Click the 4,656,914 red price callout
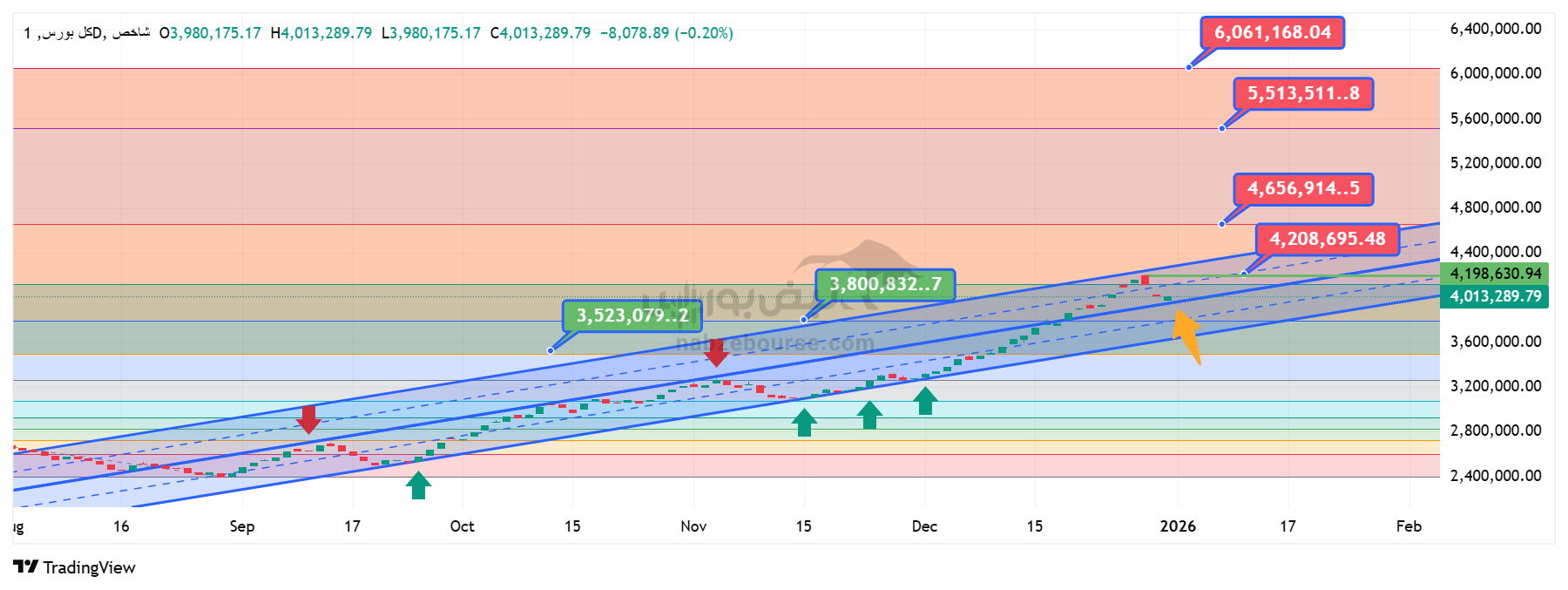 (x=1303, y=189)
